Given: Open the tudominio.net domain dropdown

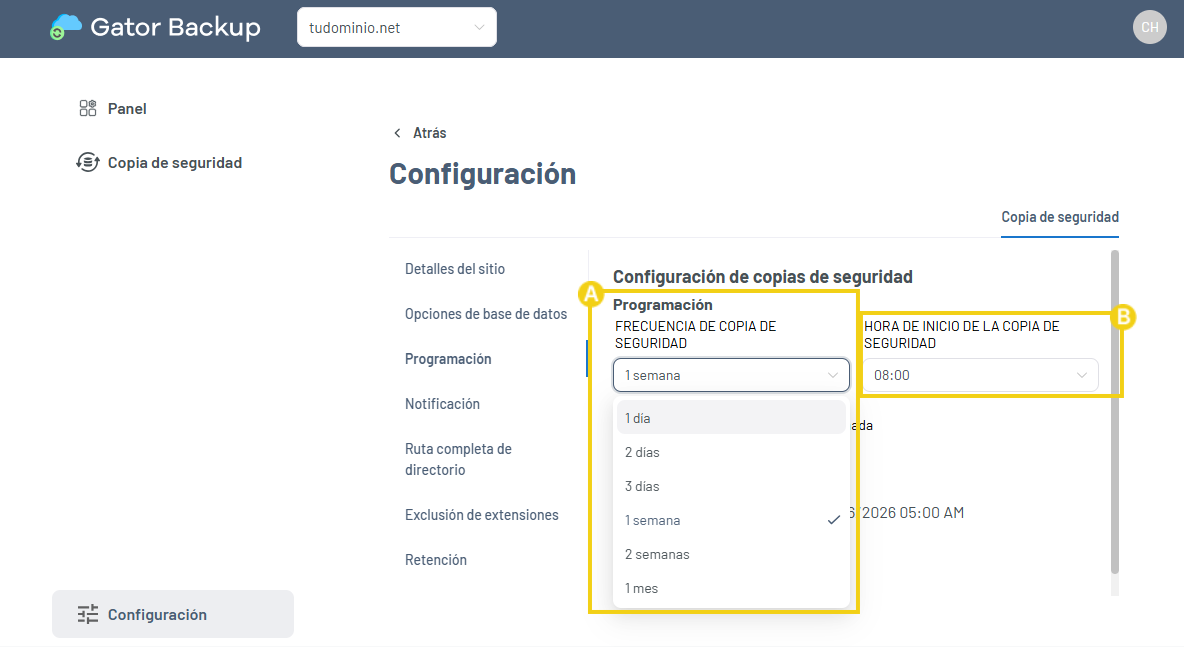Looking at the screenshot, I should pyautogui.click(x=396, y=27).
